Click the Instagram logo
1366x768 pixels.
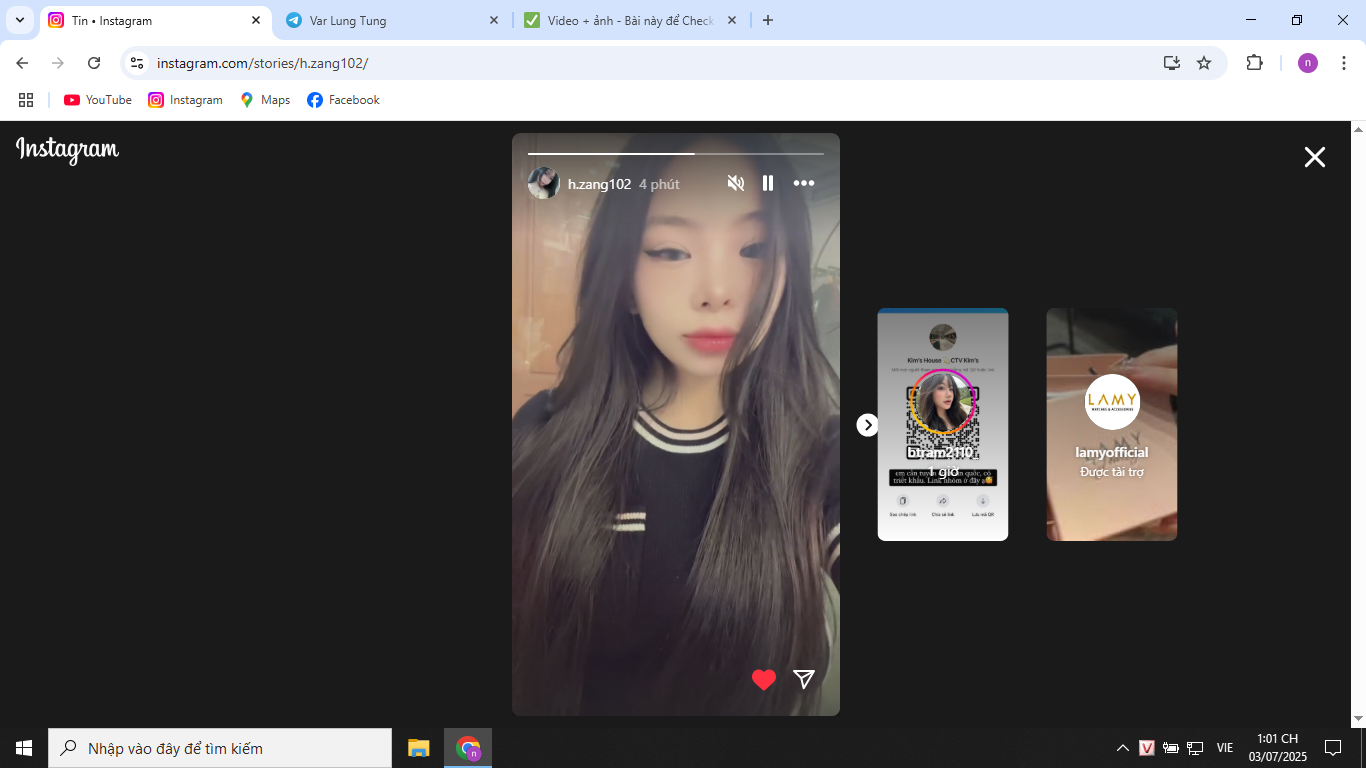(x=67, y=150)
